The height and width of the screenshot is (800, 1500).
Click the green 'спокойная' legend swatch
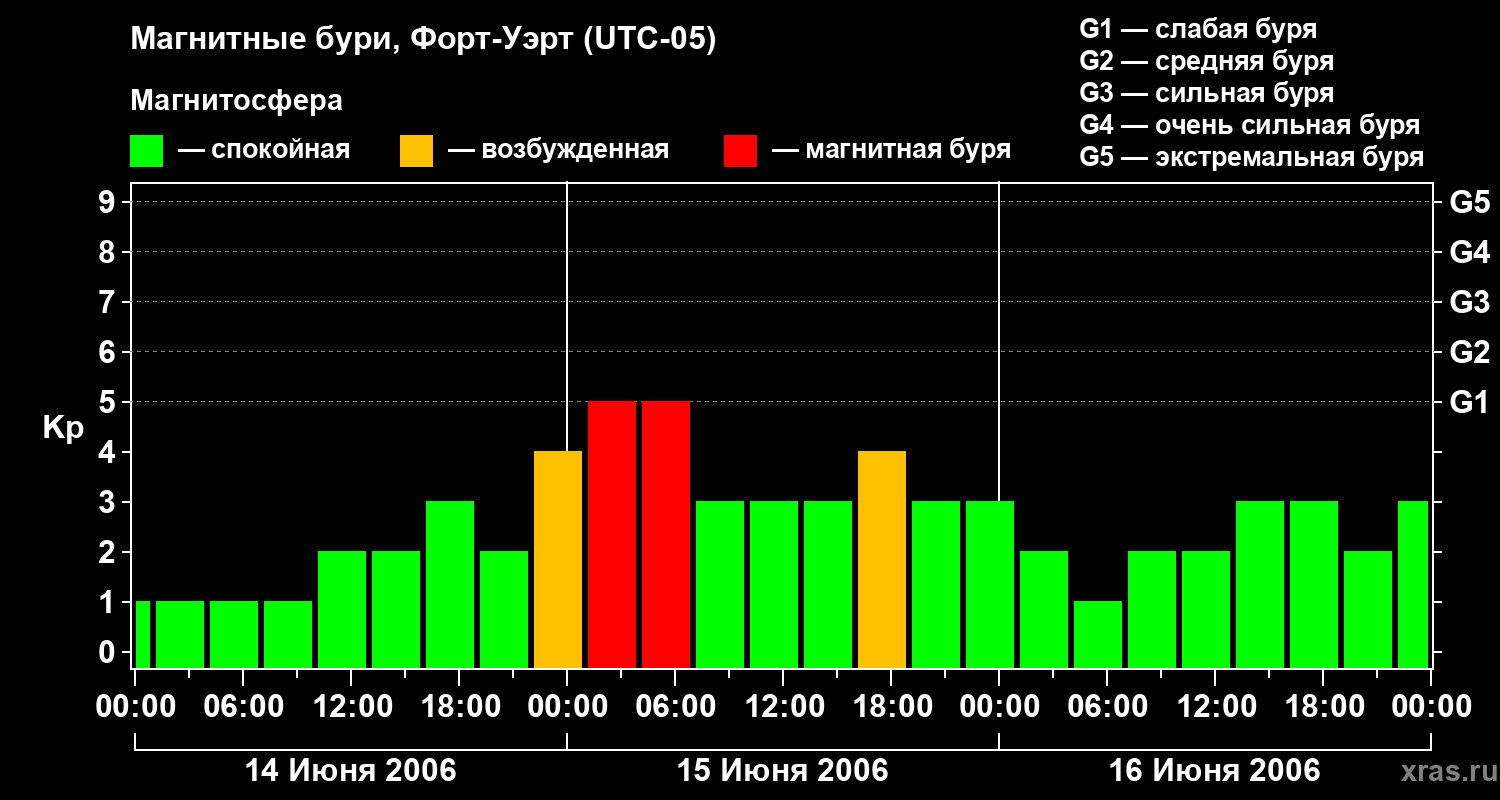(x=146, y=151)
